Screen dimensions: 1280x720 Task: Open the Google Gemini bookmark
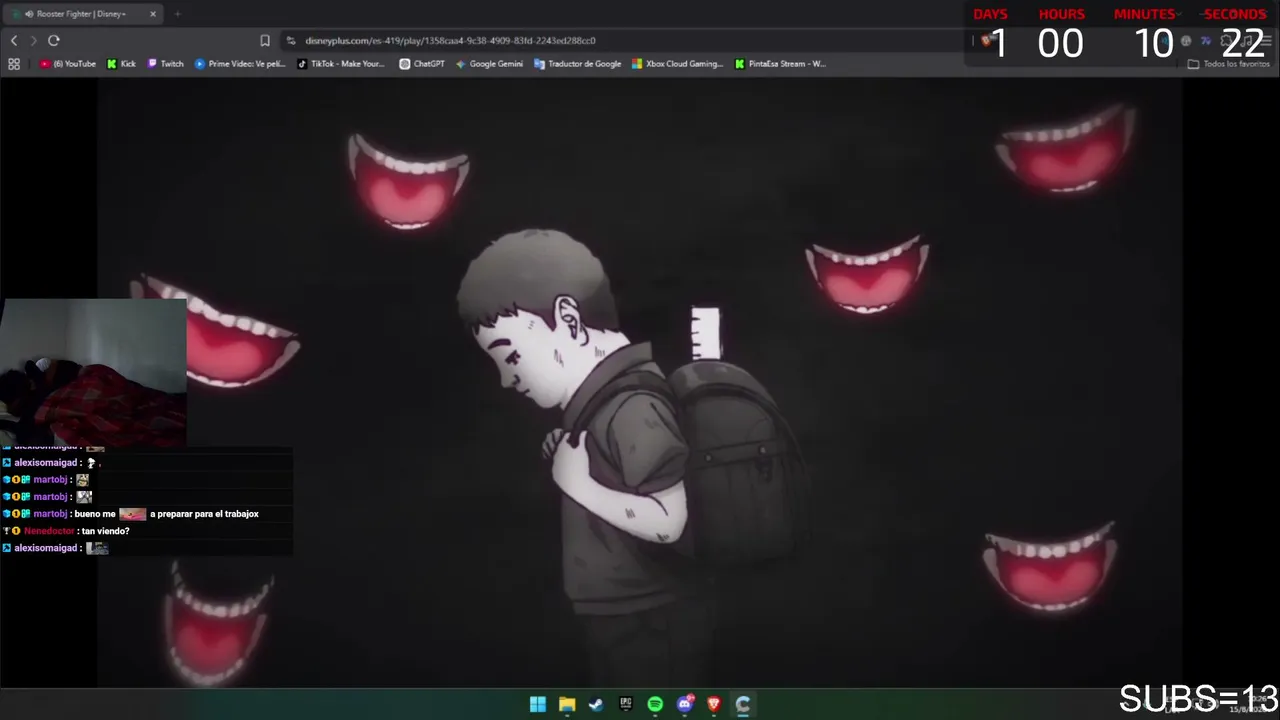489,64
